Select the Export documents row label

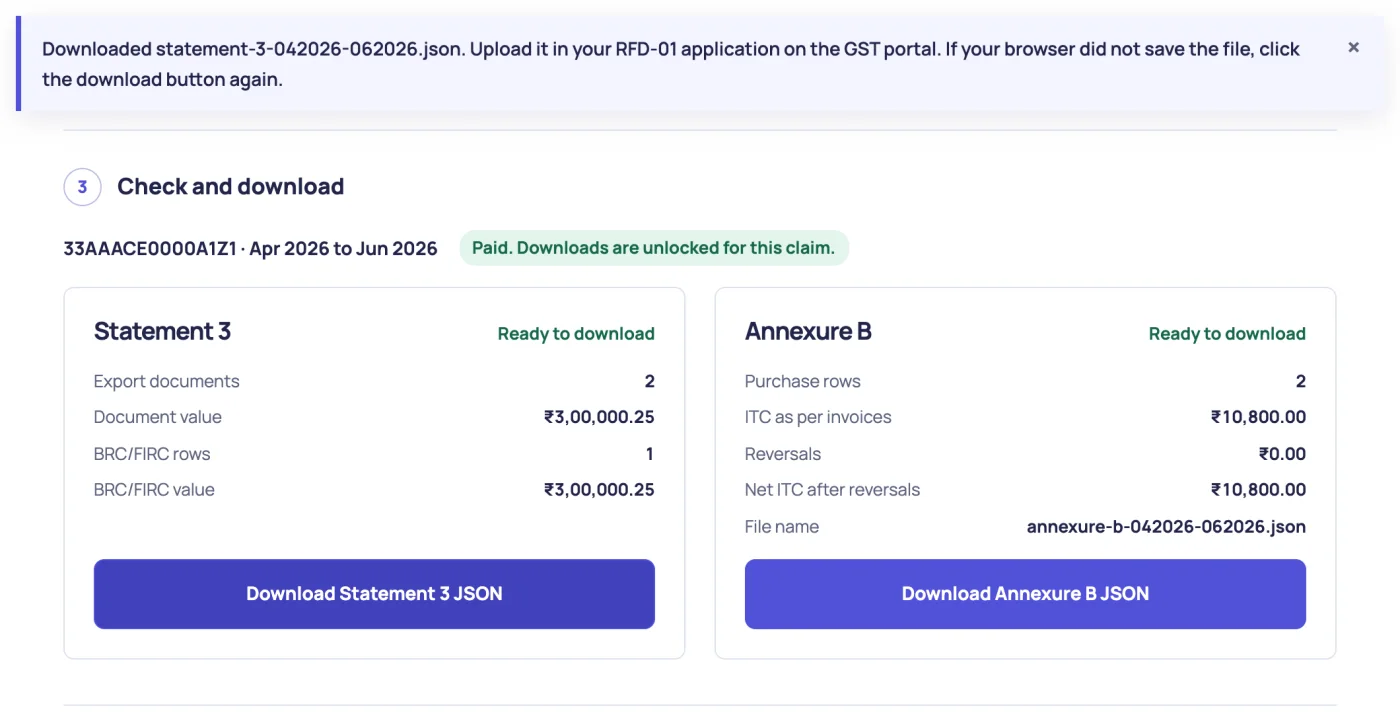coord(167,381)
